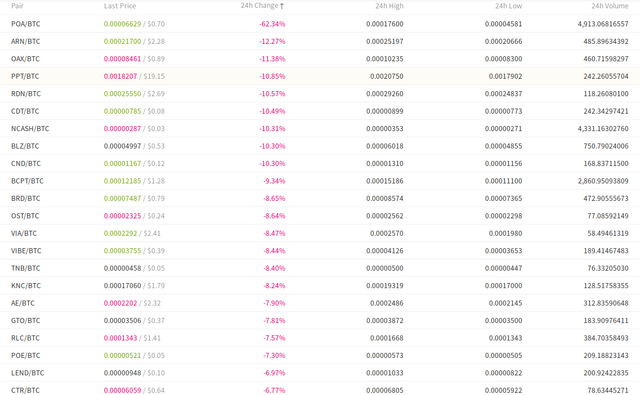Click OAX/BTC 24h low 0.00008300
This screenshot has width=640, height=395.
[x=504, y=59]
